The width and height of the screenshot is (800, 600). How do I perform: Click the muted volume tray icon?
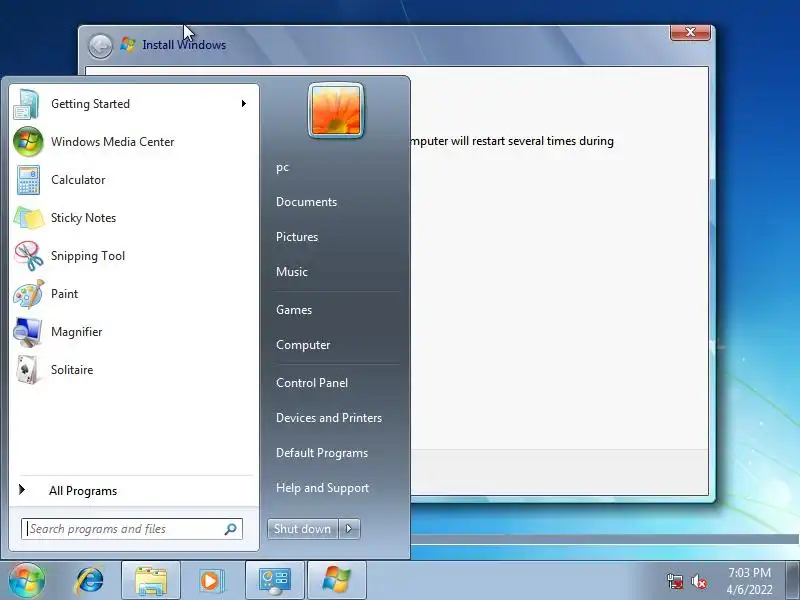tap(699, 581)
